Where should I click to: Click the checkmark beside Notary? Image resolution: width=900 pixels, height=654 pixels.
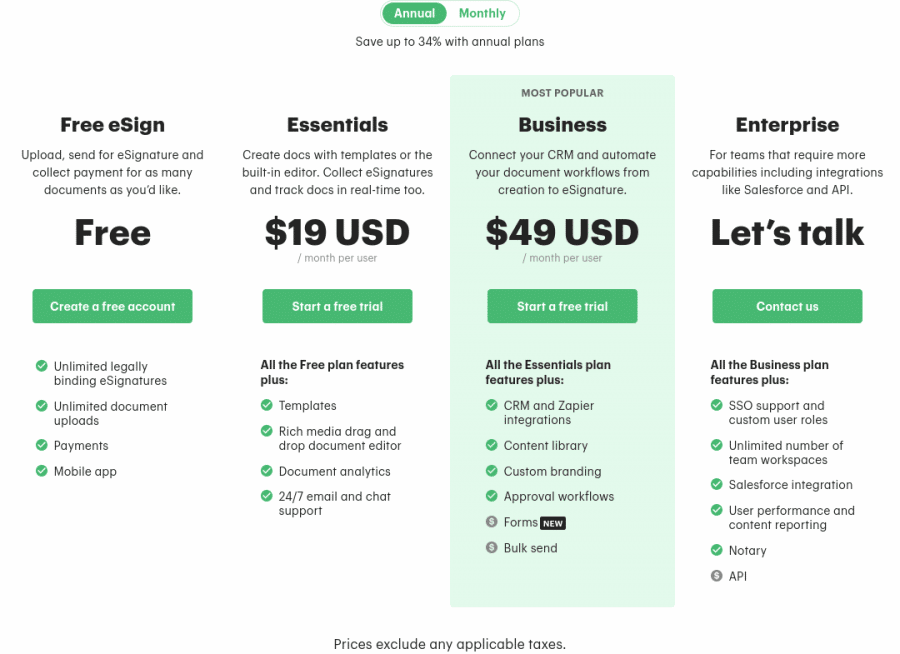point(716,550)
